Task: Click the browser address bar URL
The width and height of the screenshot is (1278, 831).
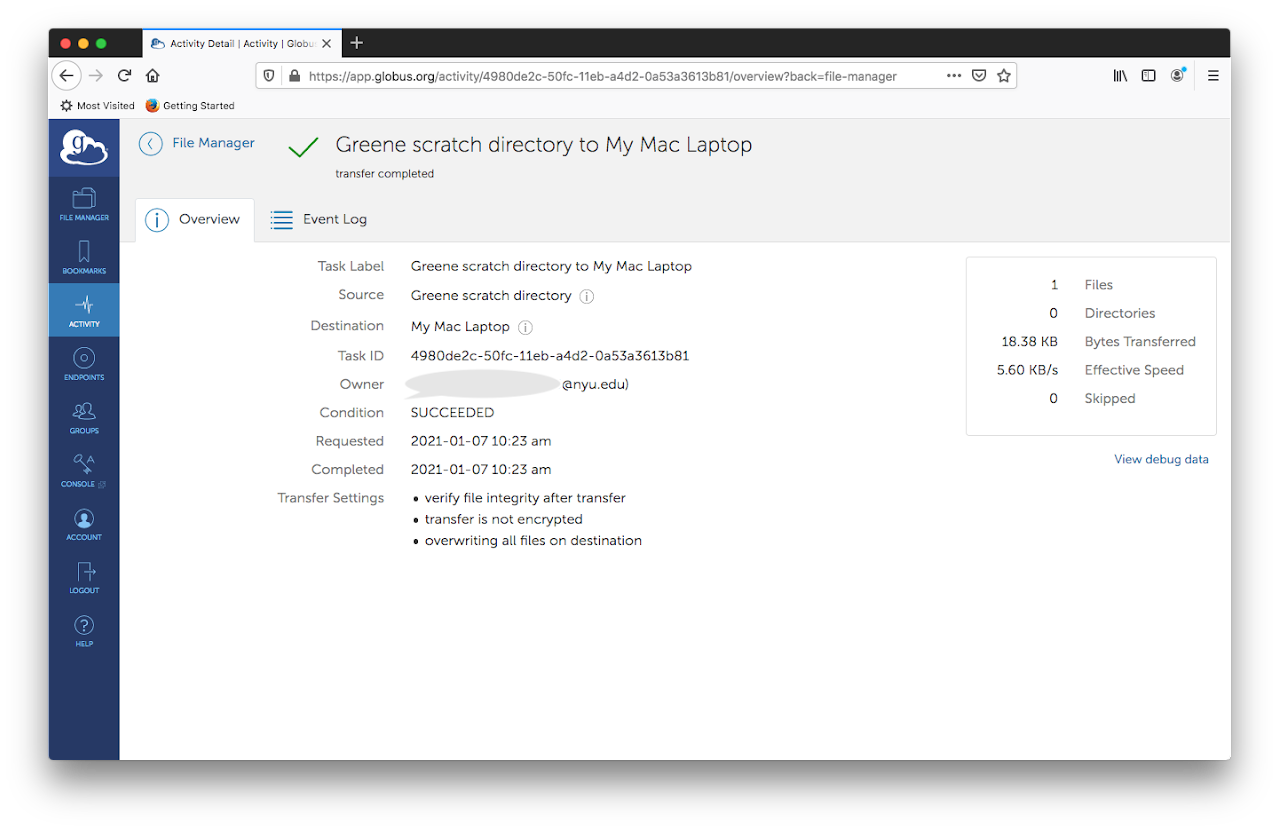Action: pyautogui.click(x=602, y=76)
